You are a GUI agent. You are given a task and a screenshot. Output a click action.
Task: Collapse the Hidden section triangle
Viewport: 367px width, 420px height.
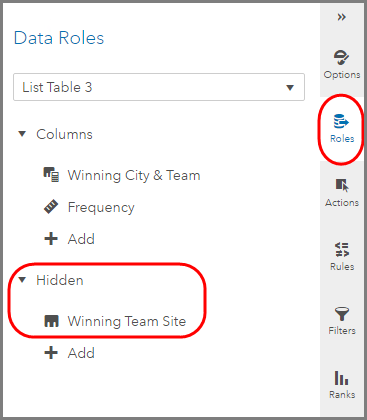click(x=22, y=280)
